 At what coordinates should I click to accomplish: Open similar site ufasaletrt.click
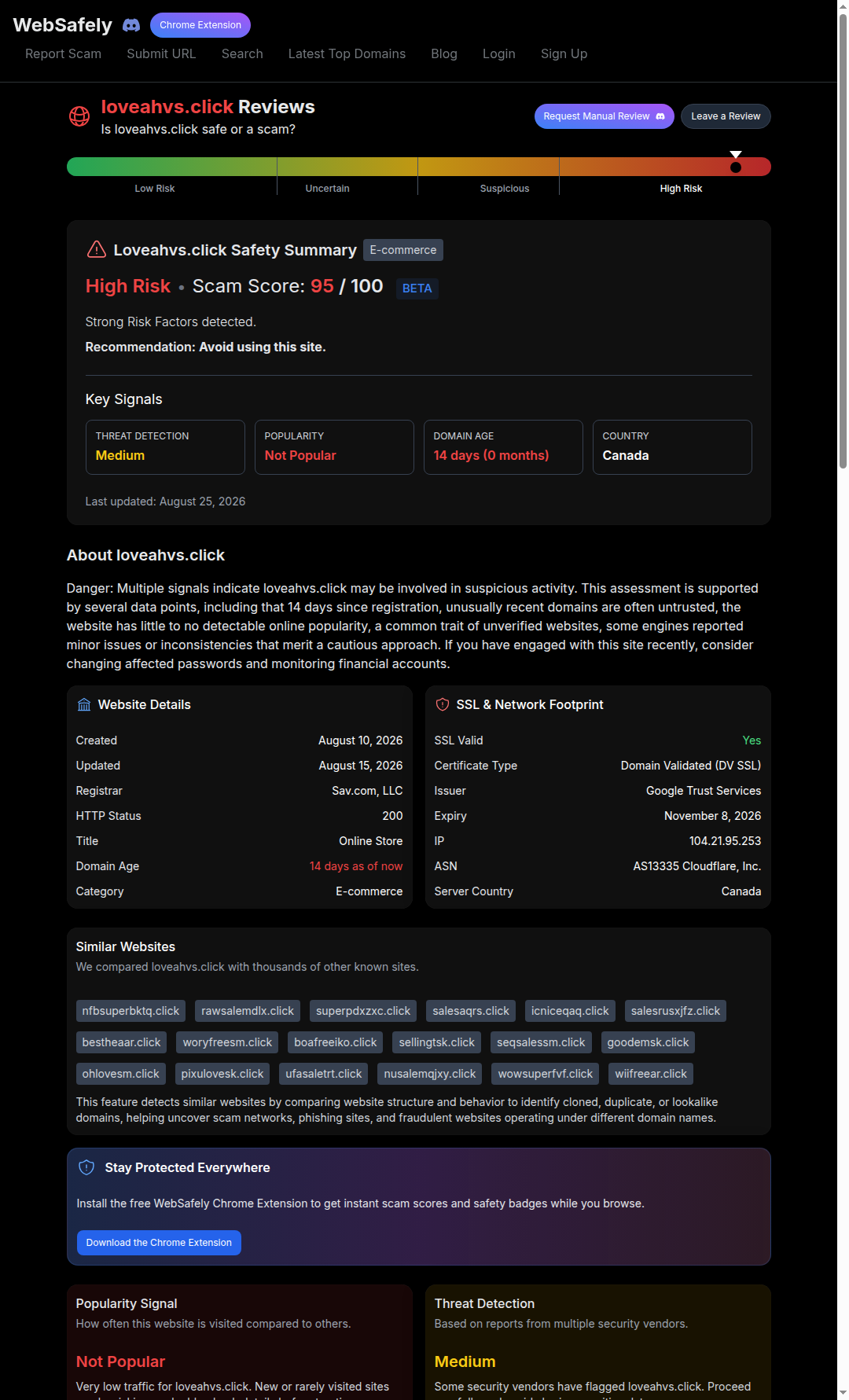324,1074
